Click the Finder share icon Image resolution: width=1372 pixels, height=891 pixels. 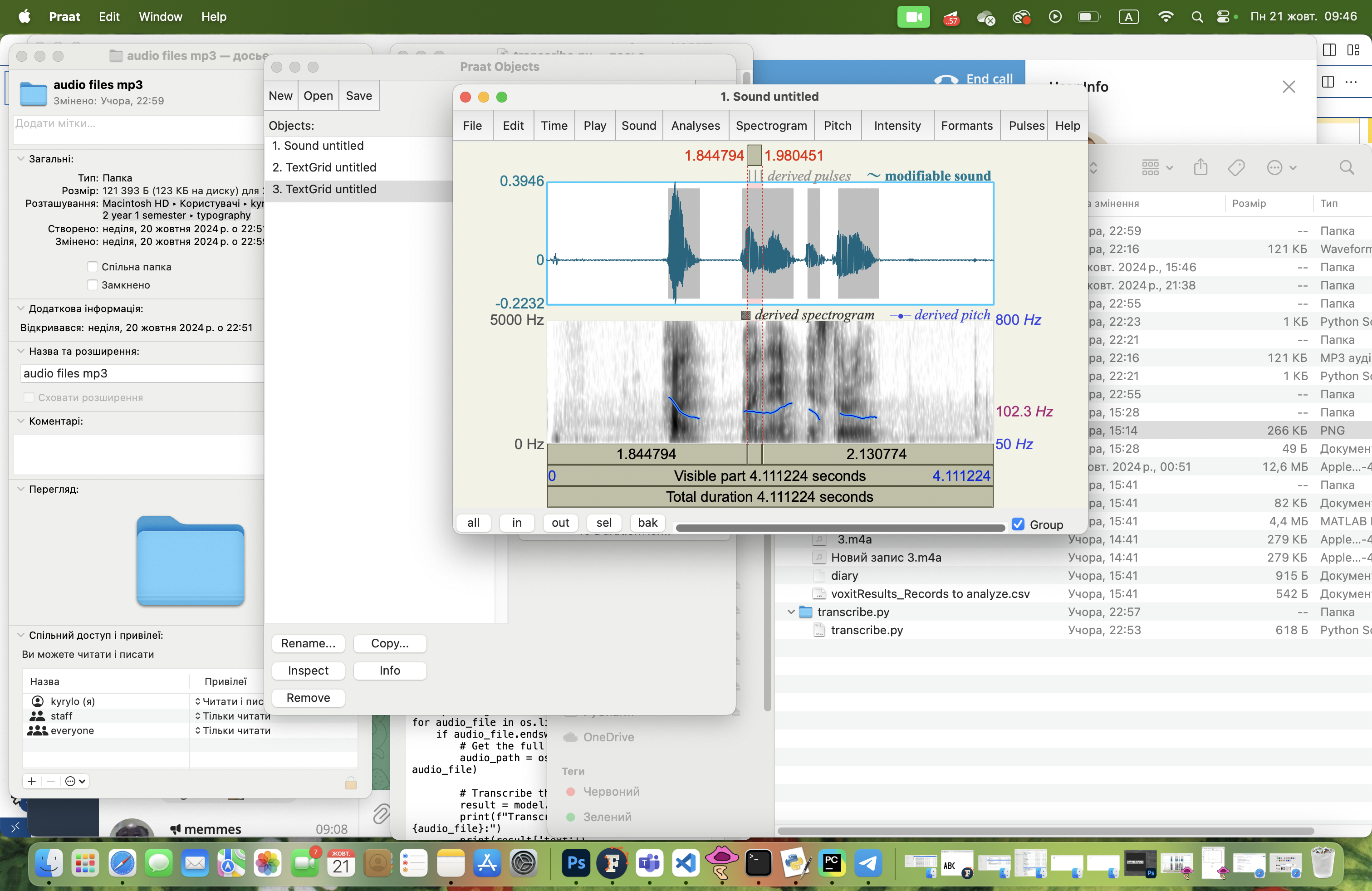tap(1201, 168)
